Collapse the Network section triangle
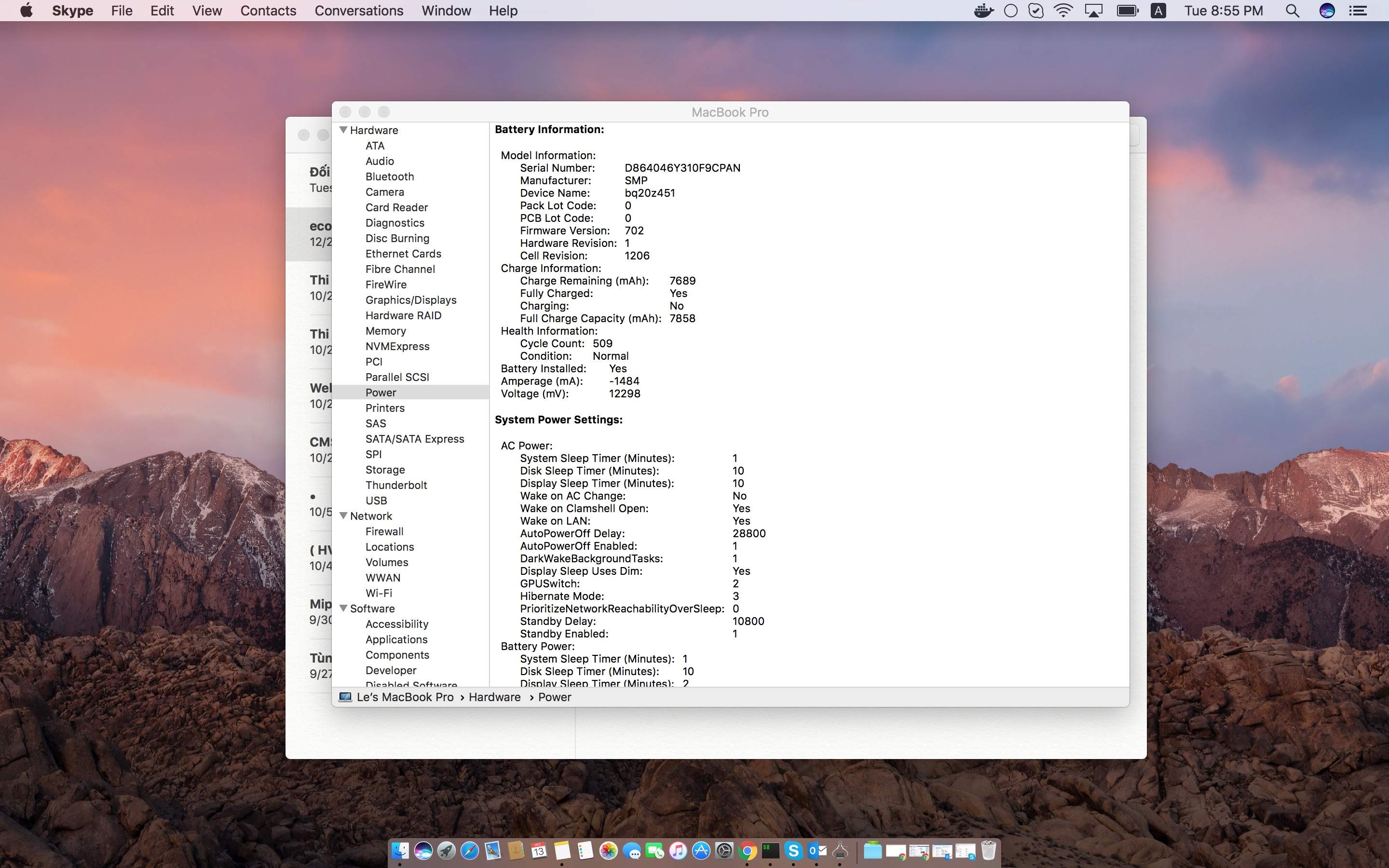Image resolution: width=1389 pixels, height=868 pixels. 343,515
